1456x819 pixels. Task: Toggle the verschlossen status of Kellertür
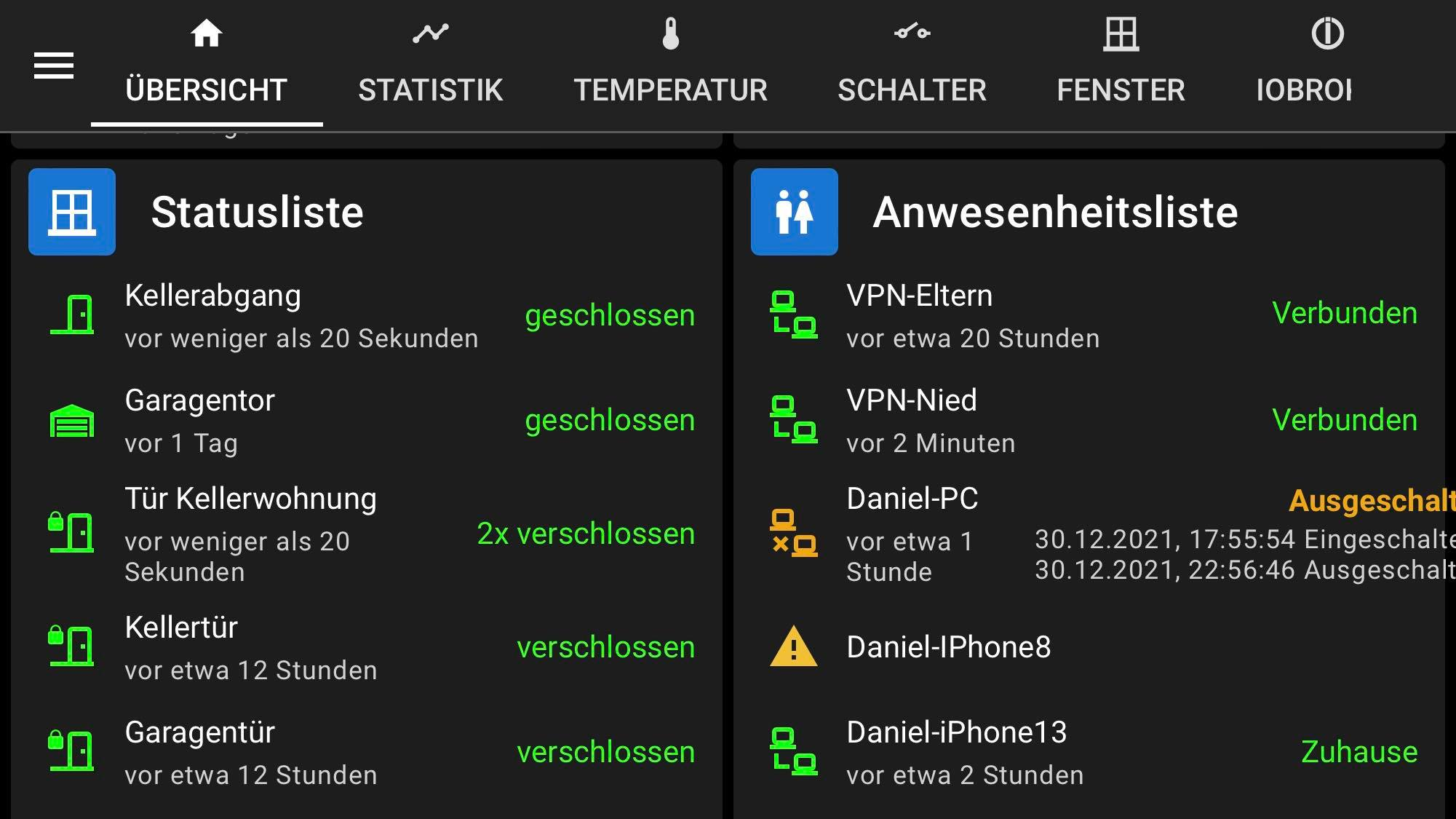coord(605,647)
